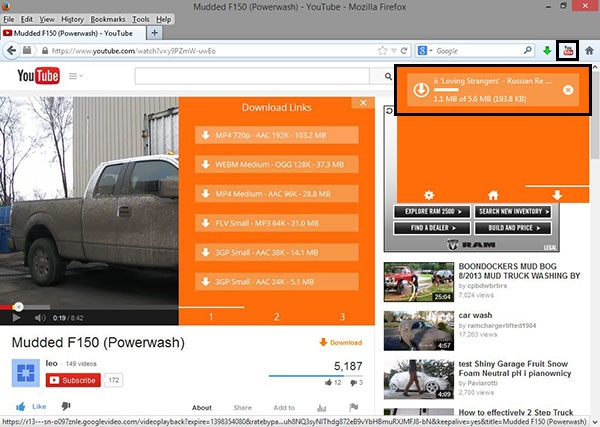Report the video with flag icon
The width and height of the screenshot is (600, 427).
pos(354,407)
